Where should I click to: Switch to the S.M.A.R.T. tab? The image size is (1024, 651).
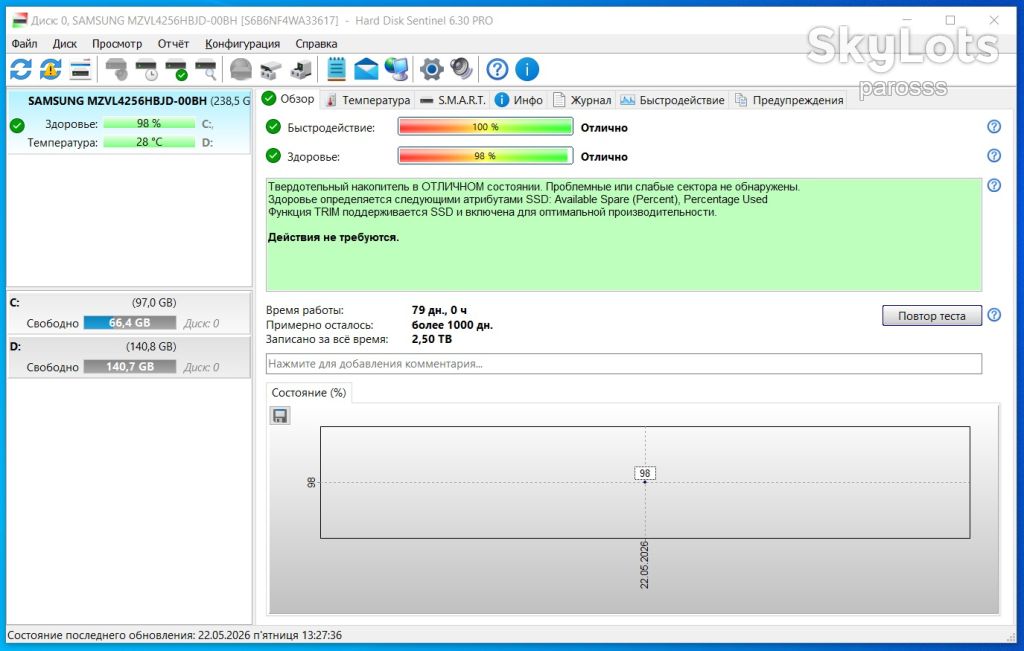(x=453, y=100)
